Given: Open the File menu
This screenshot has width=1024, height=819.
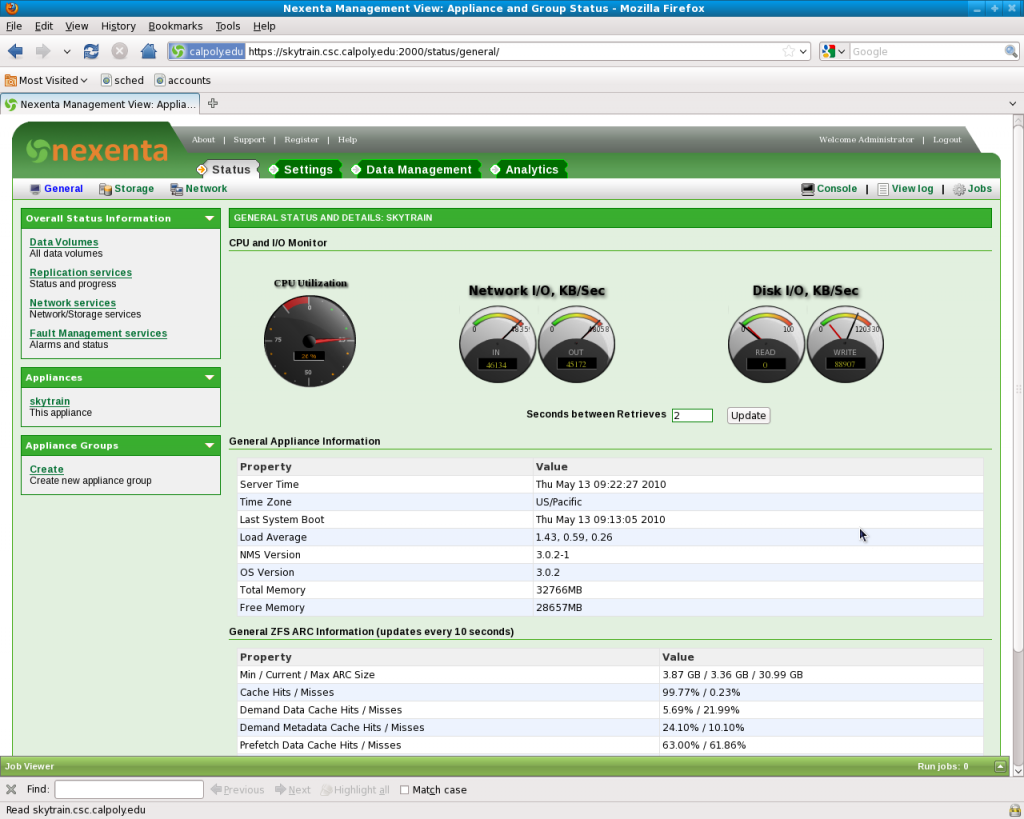Looking at the screenshot, I should click(14, 26).
